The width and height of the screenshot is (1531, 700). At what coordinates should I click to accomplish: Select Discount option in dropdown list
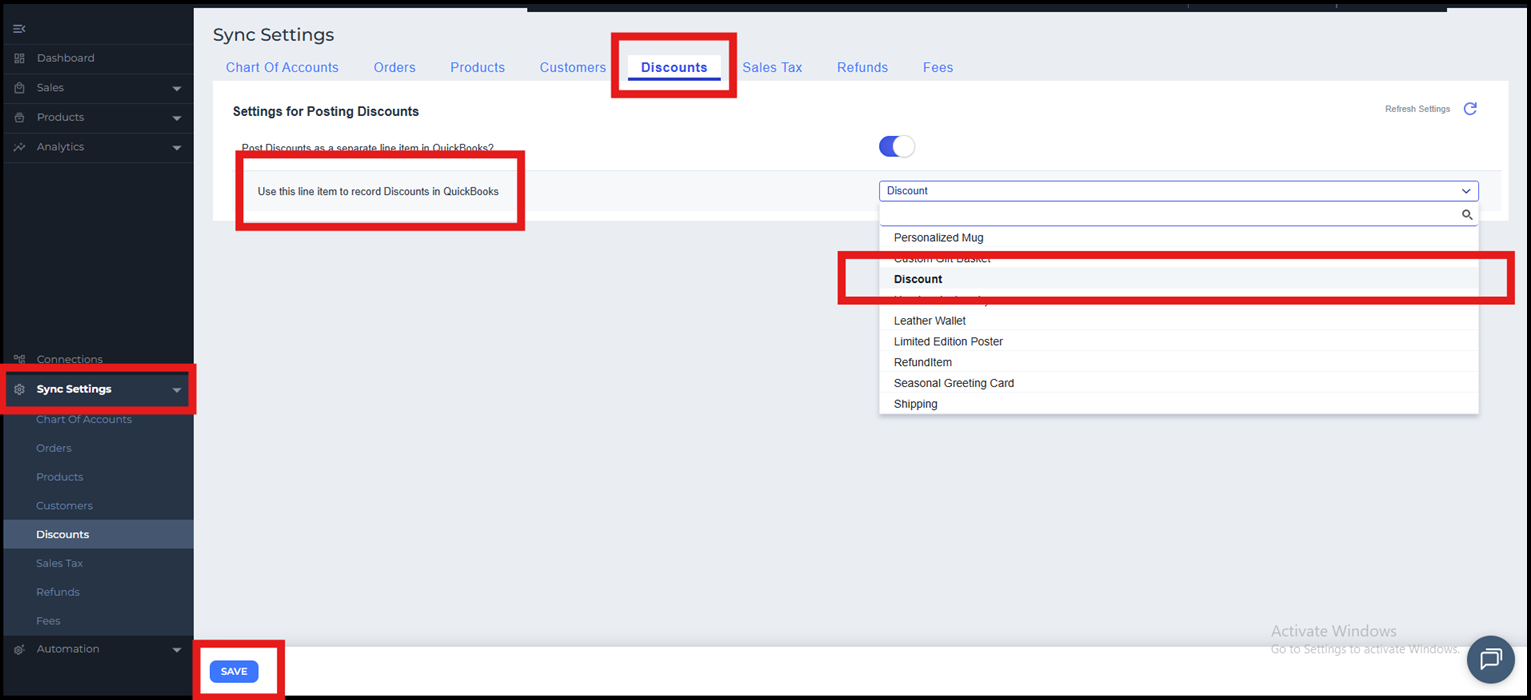point(1179,280)
